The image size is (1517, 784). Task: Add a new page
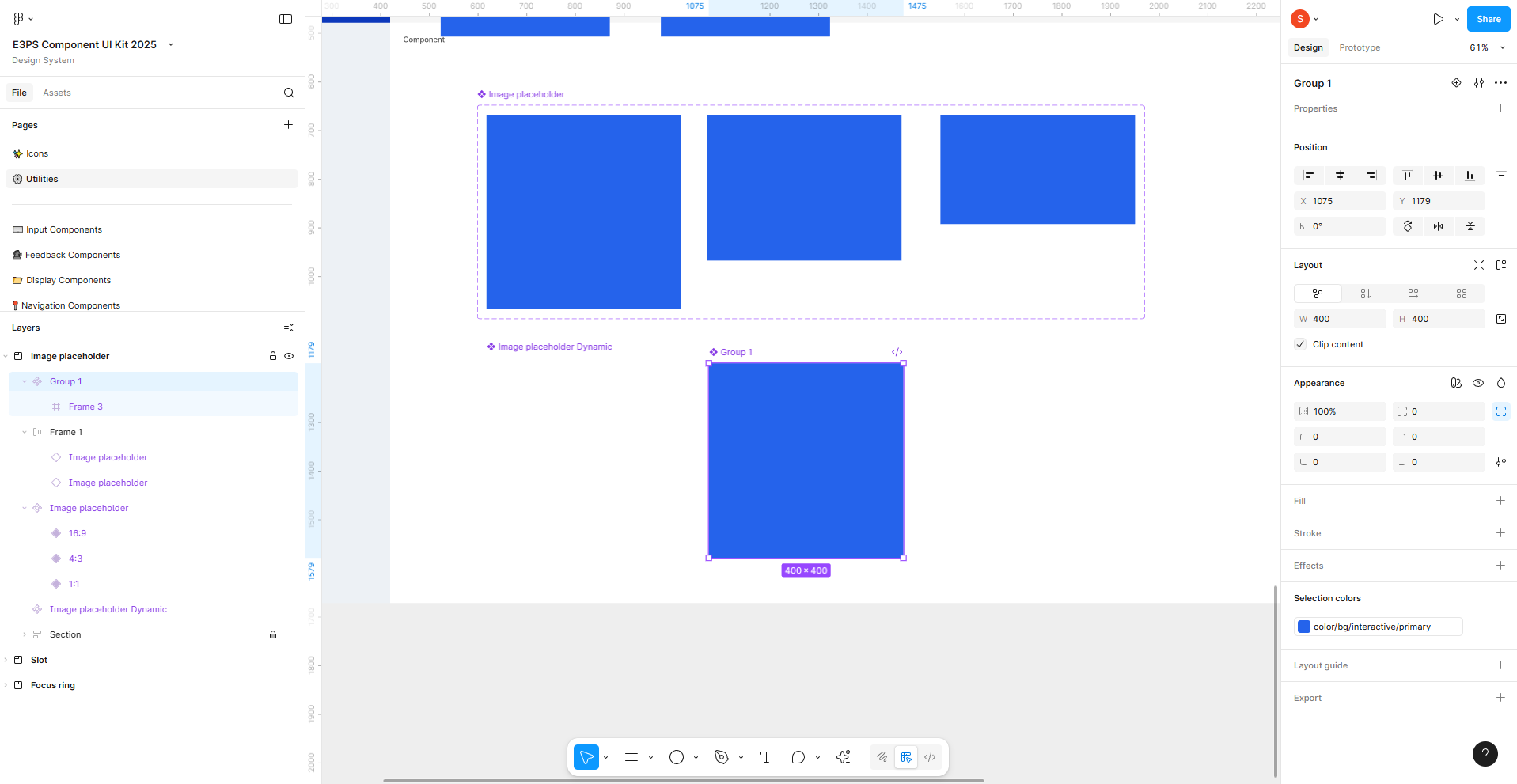[x=288, y=125]
